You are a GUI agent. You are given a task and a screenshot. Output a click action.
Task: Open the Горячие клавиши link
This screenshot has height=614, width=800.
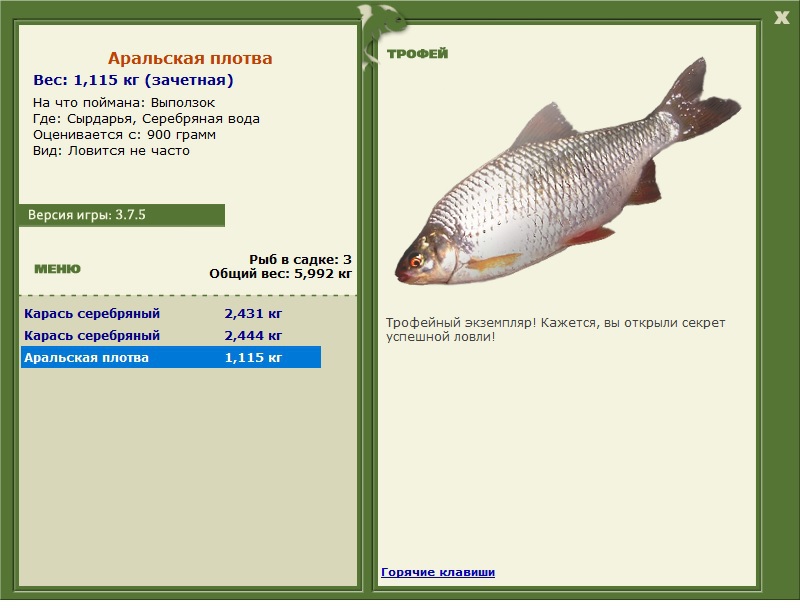click(437, 572)
